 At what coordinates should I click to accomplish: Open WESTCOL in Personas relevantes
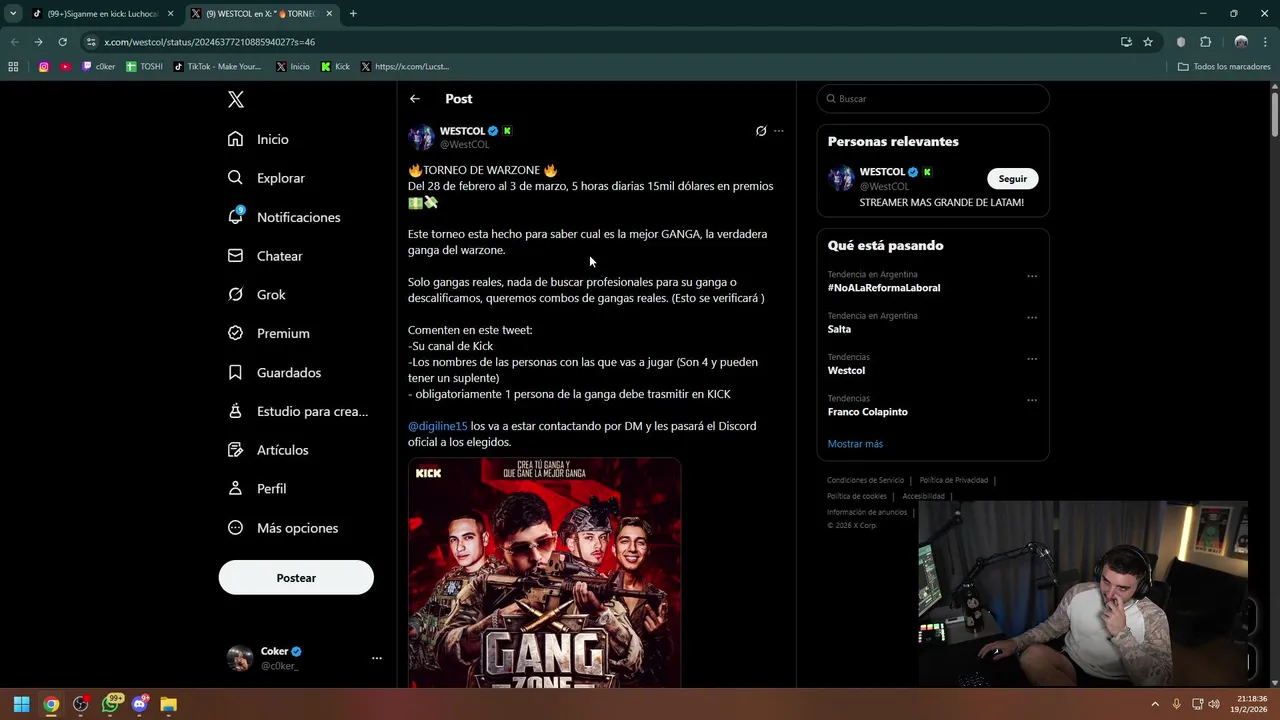[882, 172]
